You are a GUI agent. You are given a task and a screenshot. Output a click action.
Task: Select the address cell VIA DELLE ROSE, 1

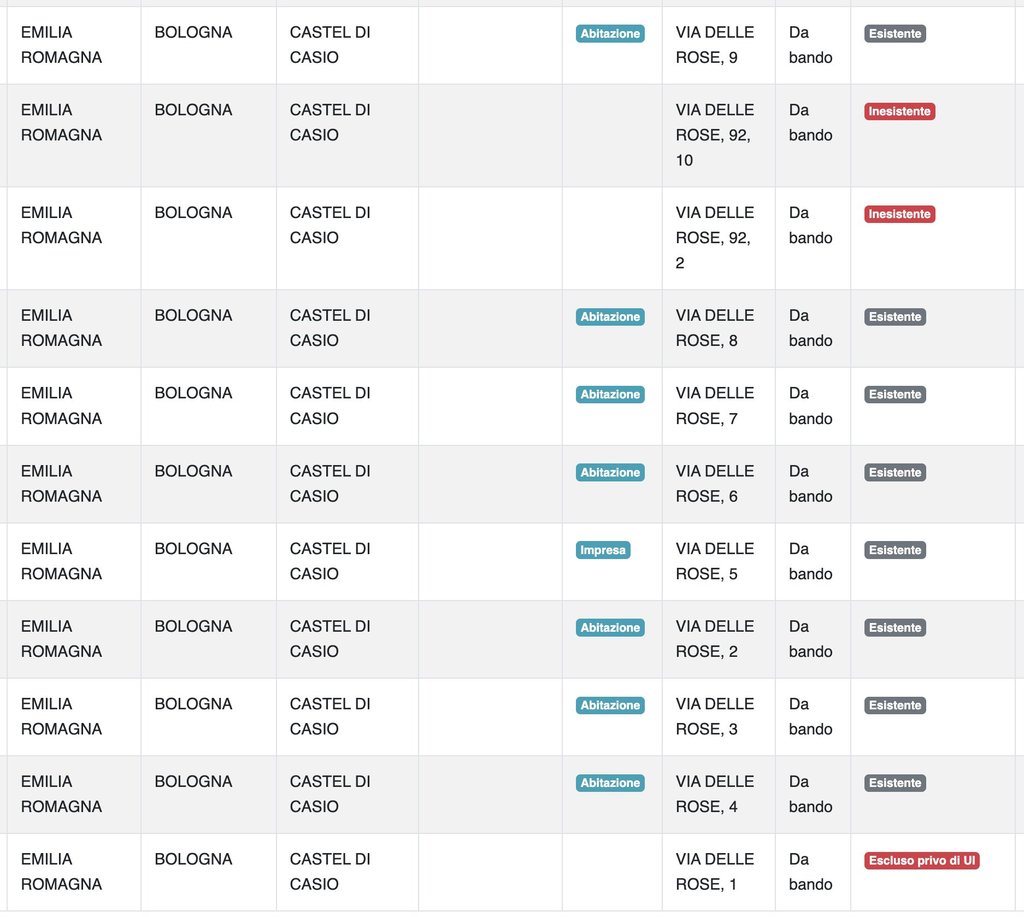[715, 871]
